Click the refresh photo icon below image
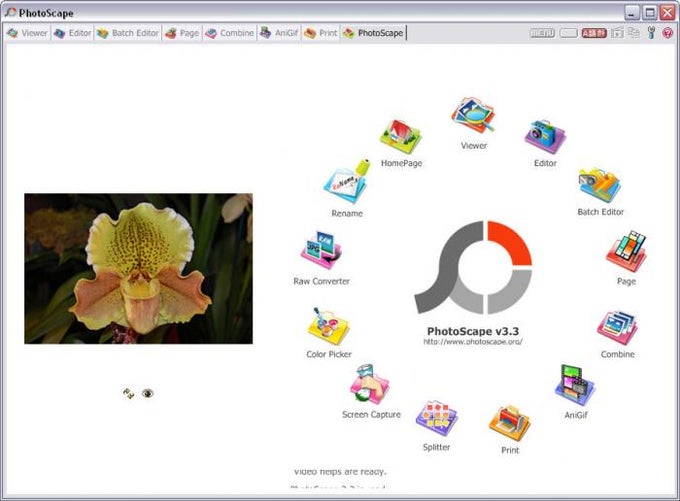The height and width of the screenshot is (501, 680). click(x=128, y=393)
